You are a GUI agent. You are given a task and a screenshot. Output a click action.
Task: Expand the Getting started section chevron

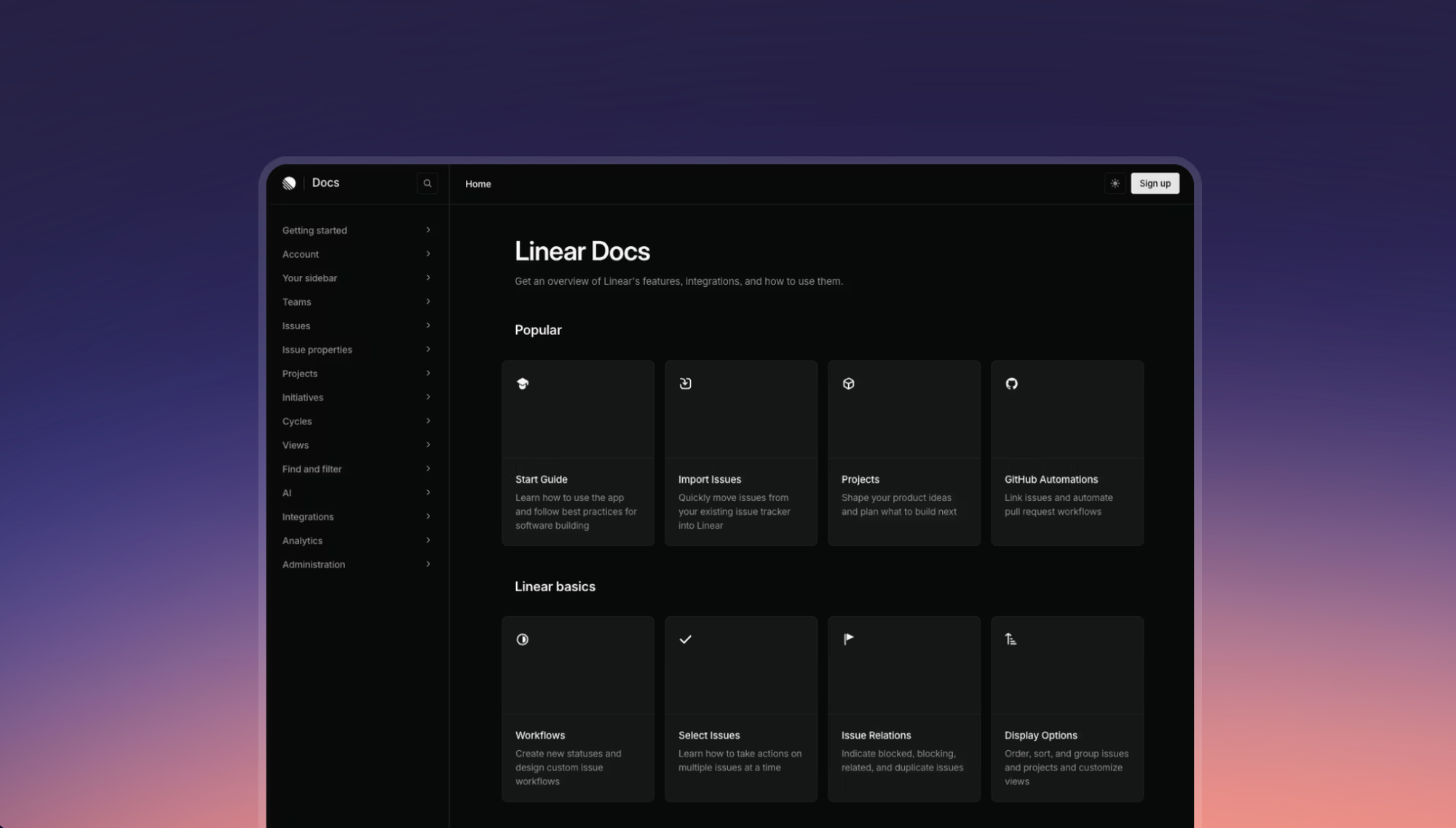(x=428, y=230)
